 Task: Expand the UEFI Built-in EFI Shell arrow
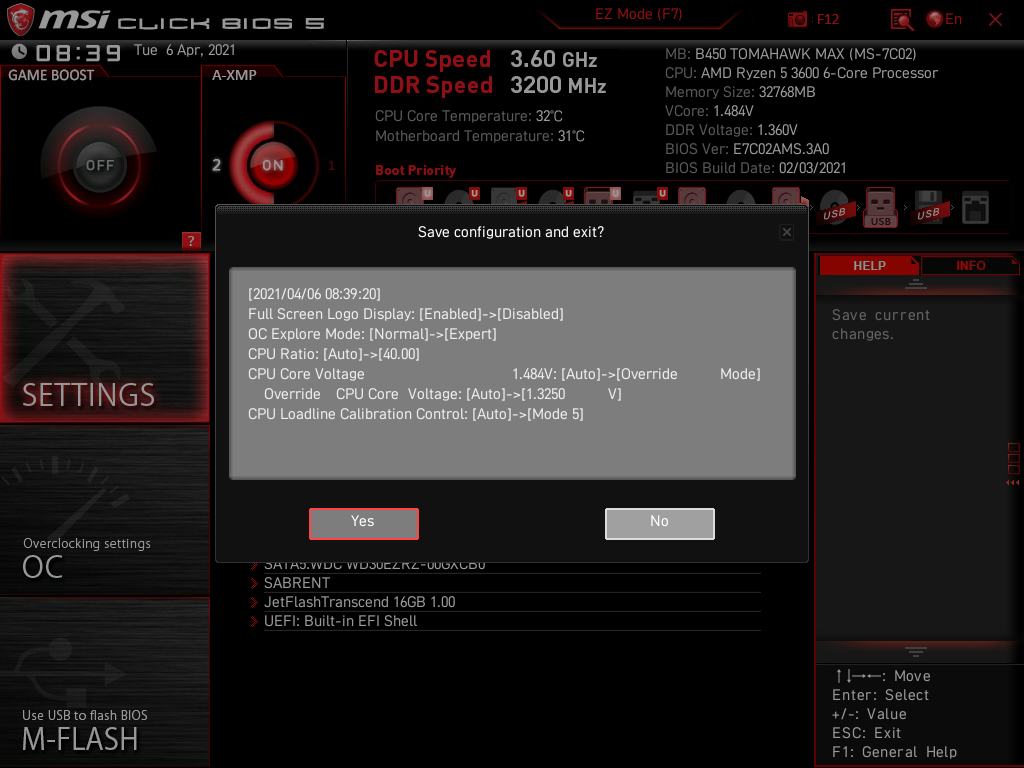point(255,621)
